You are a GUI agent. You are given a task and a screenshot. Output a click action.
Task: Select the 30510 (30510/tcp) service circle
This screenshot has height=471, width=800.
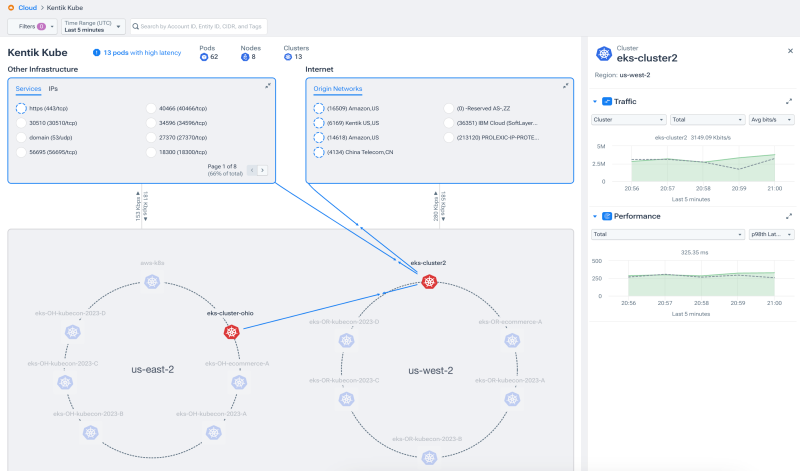coord(21,123)
